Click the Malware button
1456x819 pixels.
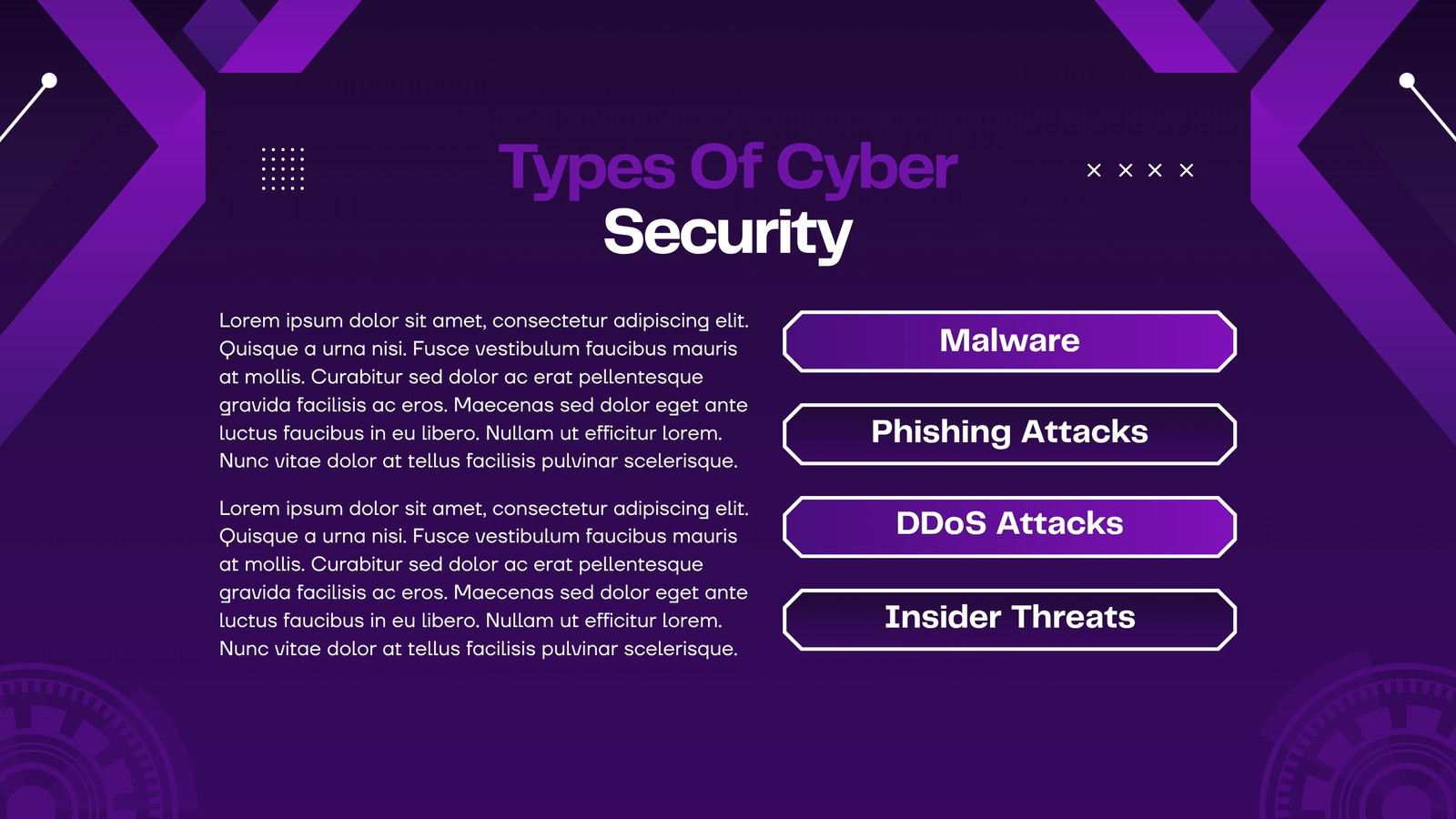(1009, 341)
